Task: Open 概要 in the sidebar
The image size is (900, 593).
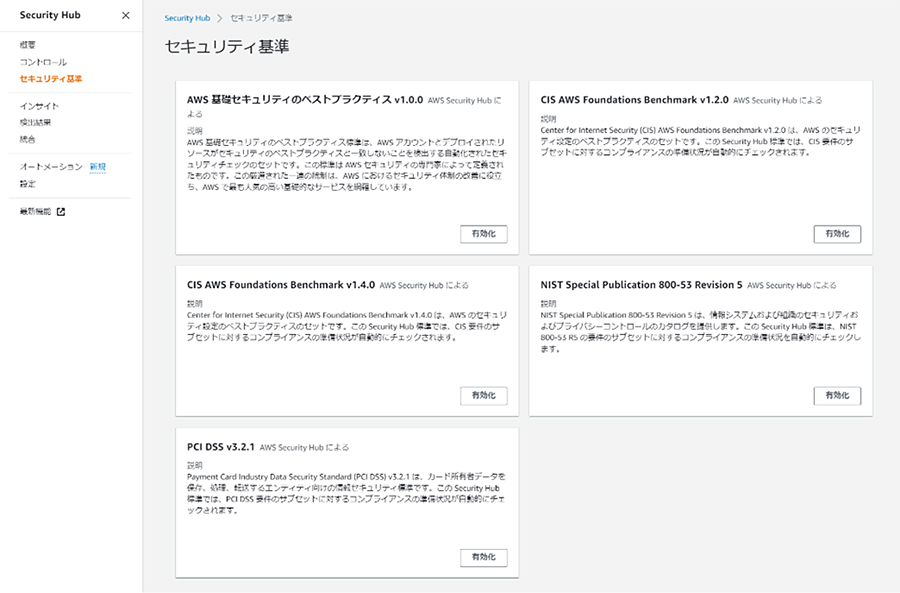Action: (28, 45)
